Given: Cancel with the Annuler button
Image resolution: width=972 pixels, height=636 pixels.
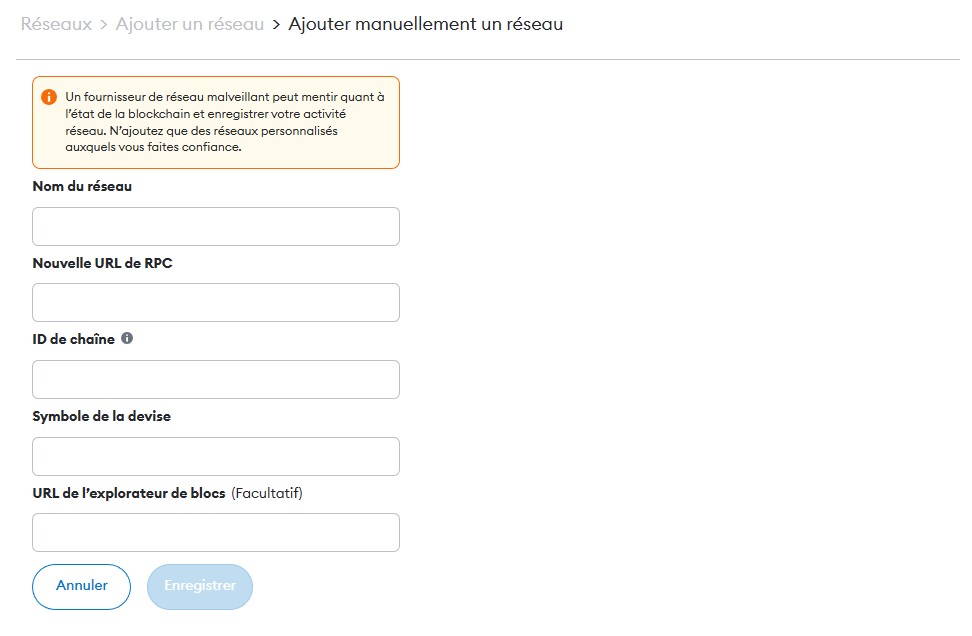Looking at the screenshot, I should click(x=81, y=586).
